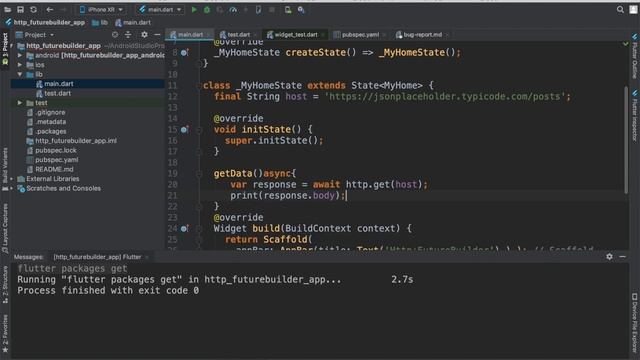The height and width of the screenshot is (360, 640).
Task: Click override gutter icon on line 24
Action: 184,229
